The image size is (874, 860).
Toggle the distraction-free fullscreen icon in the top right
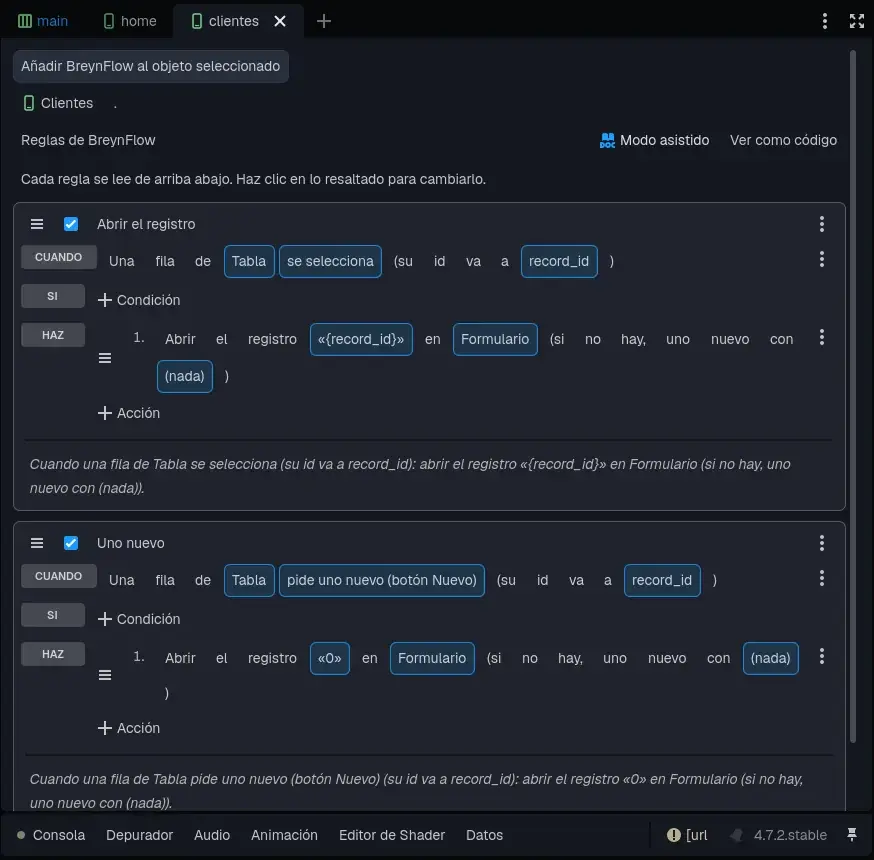point(857,21)
